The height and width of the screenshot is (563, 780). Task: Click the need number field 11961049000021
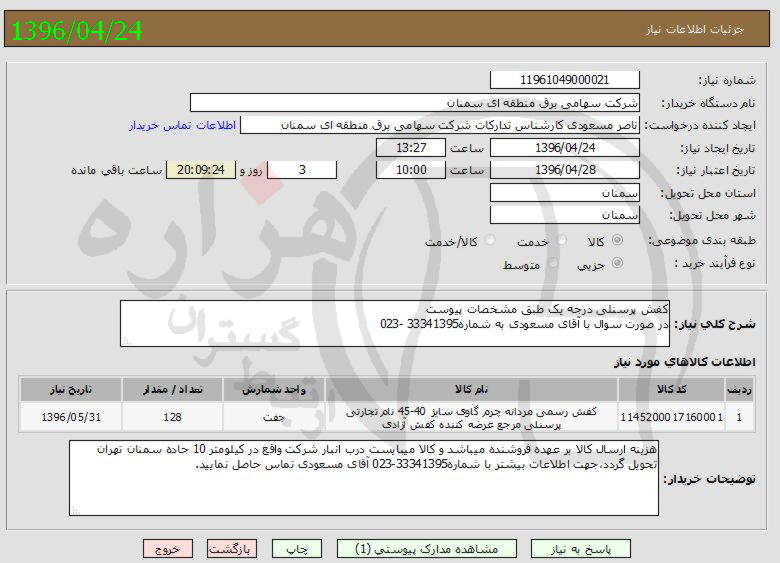565,80
